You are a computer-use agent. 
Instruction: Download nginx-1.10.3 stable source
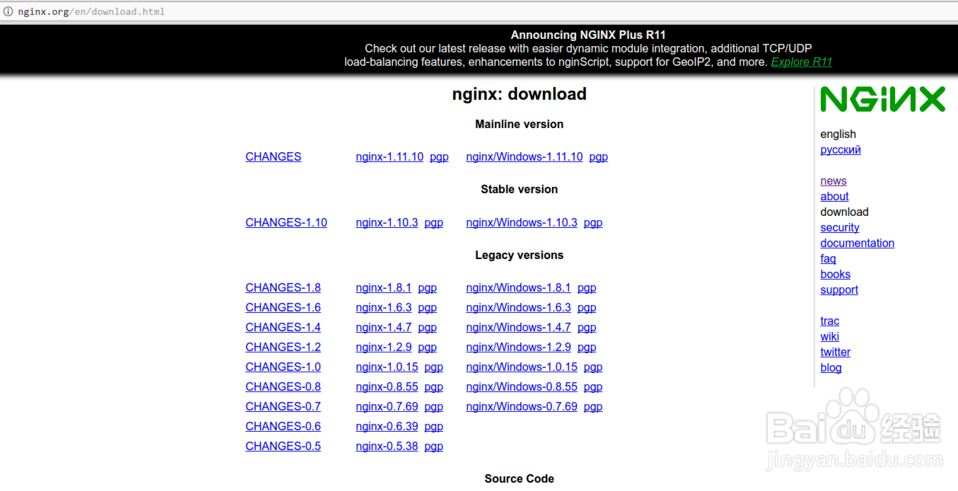pyautogui.click(x=386, y=223)
